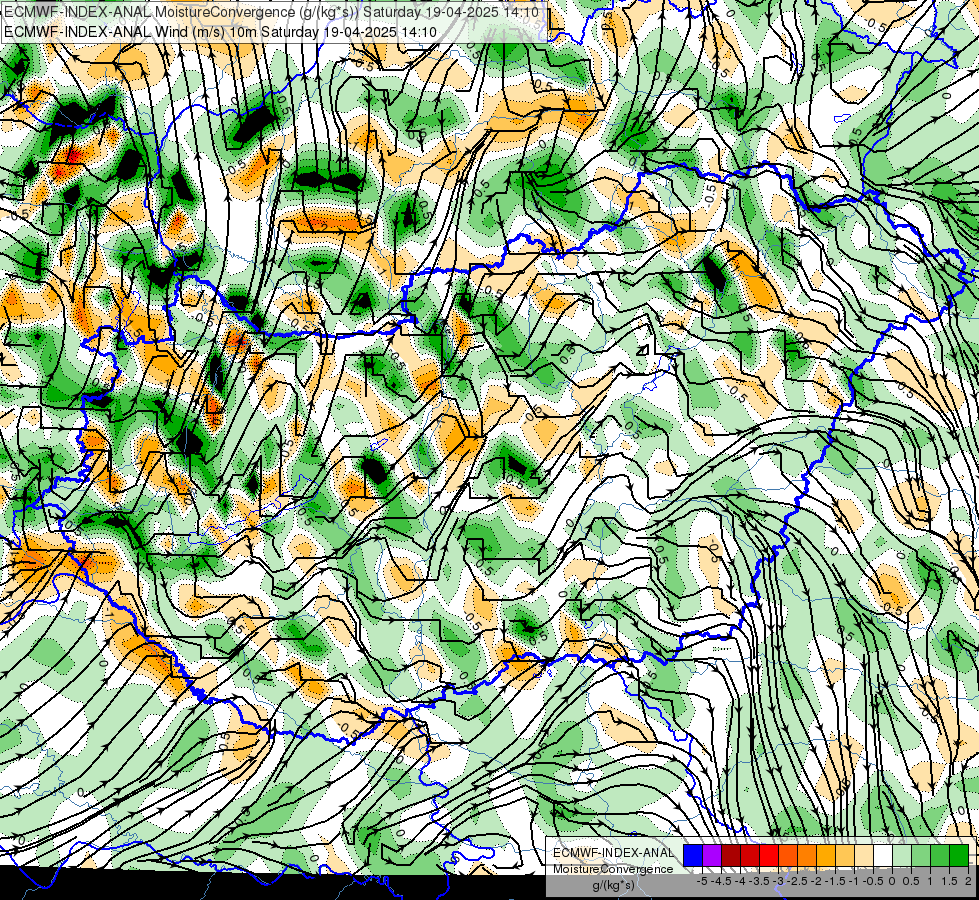
Task: Click the darkest green legend swatch
Action: pos(959,856)
